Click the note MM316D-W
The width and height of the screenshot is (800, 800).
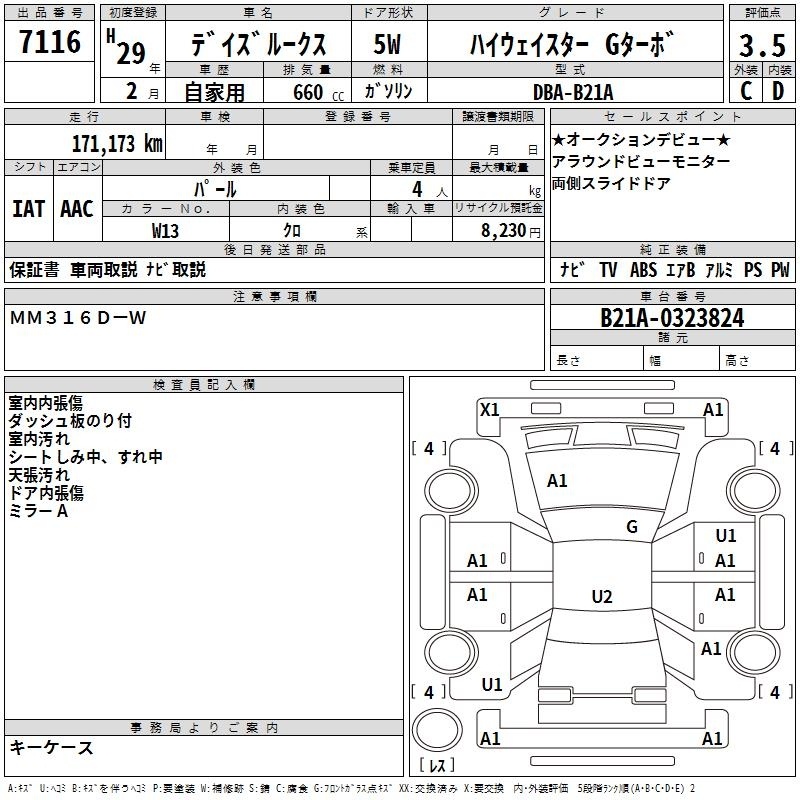[78, 318]
